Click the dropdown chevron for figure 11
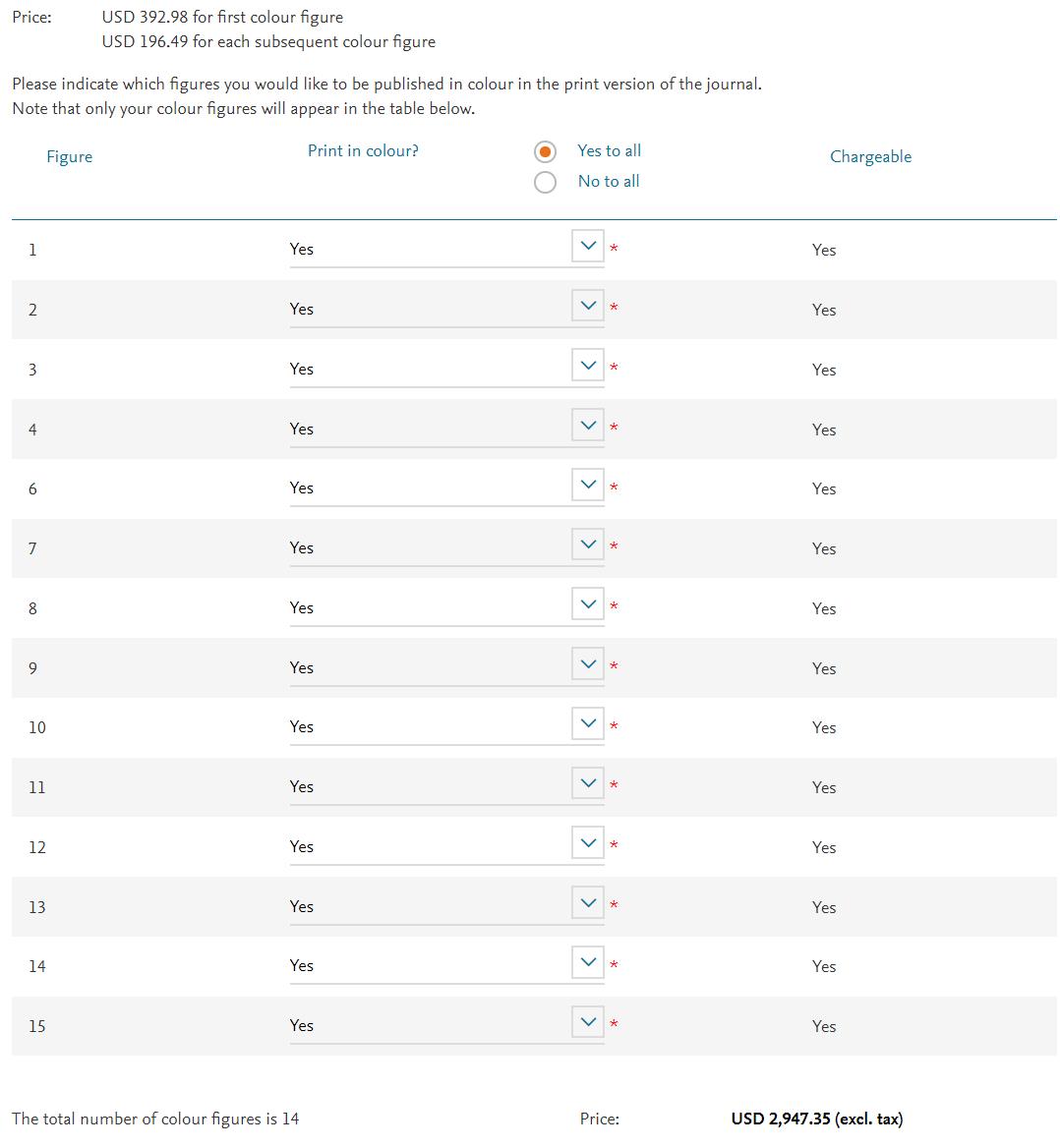 pos(588,783)
